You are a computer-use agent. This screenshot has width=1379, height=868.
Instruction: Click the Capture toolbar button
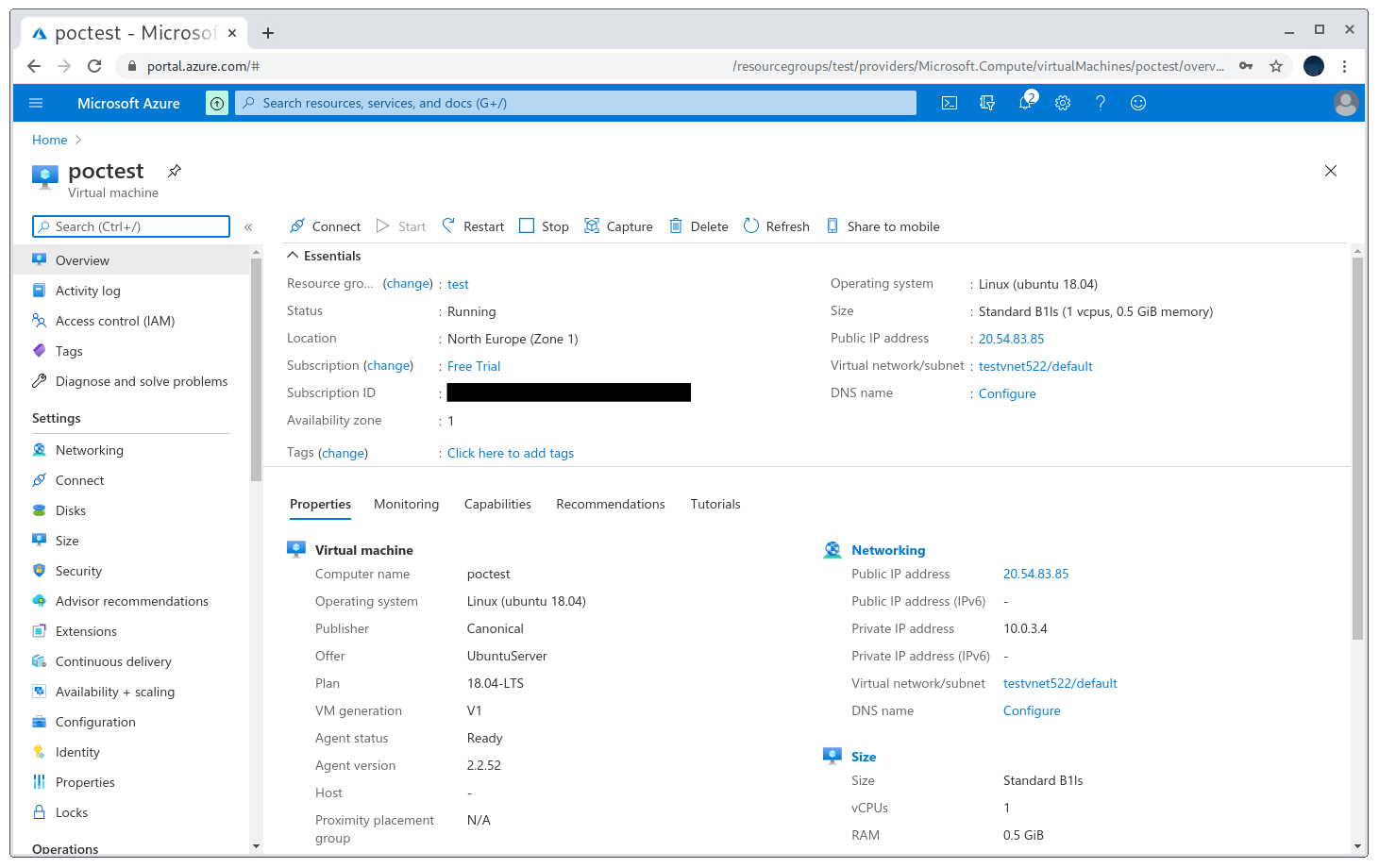pyautogui.click(x=618, y=226)
